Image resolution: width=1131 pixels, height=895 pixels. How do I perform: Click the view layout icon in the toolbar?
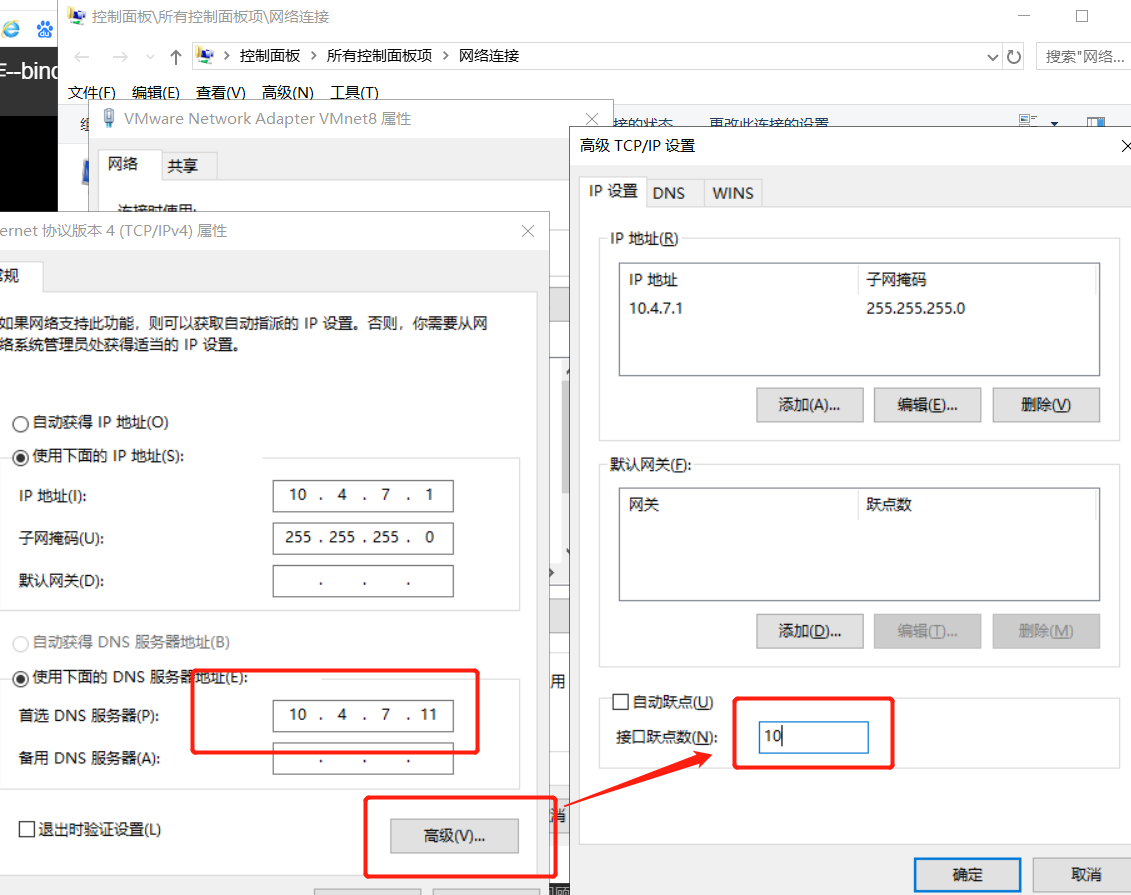[x=1027, y=122]
